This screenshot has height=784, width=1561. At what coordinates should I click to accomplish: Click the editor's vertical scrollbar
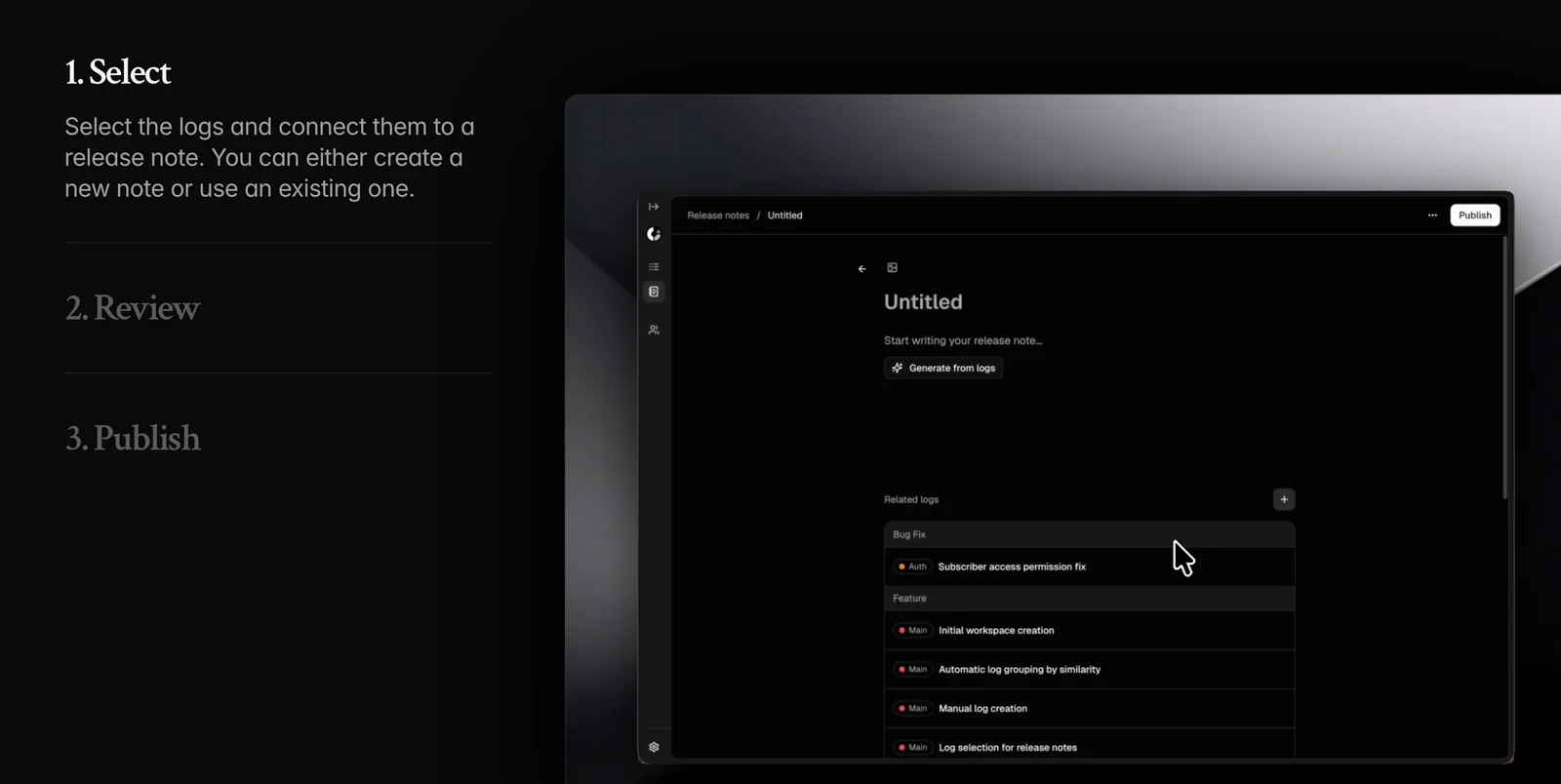1504,371
